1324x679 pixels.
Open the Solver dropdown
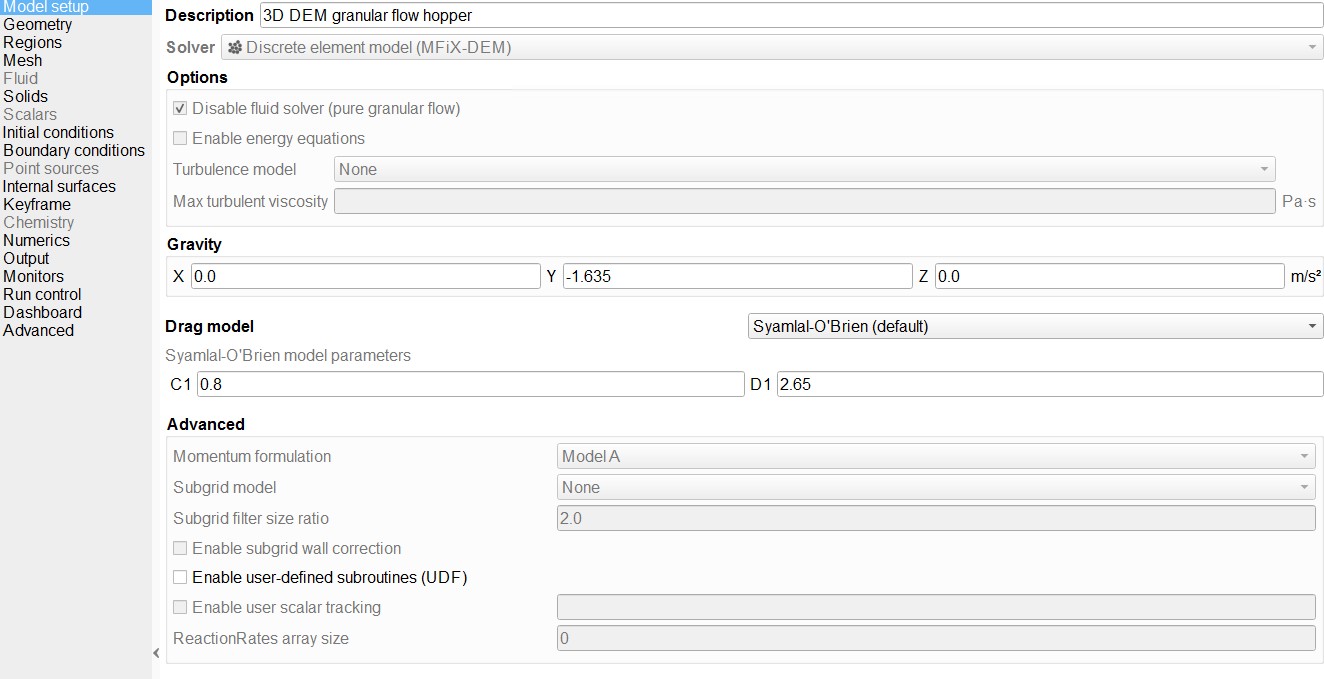coord(772,47)
